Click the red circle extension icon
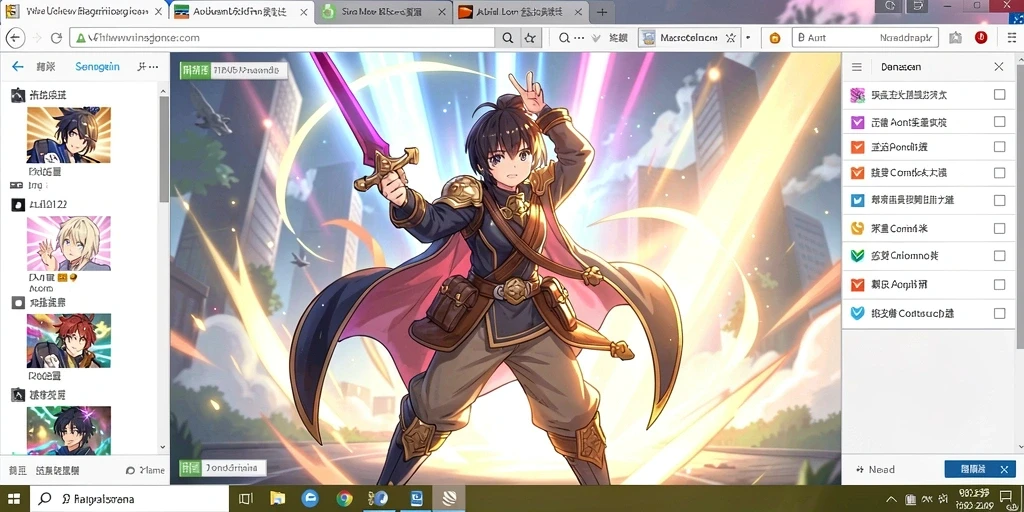The width and height of the screenshot is (1024, 512). [981, 38]
